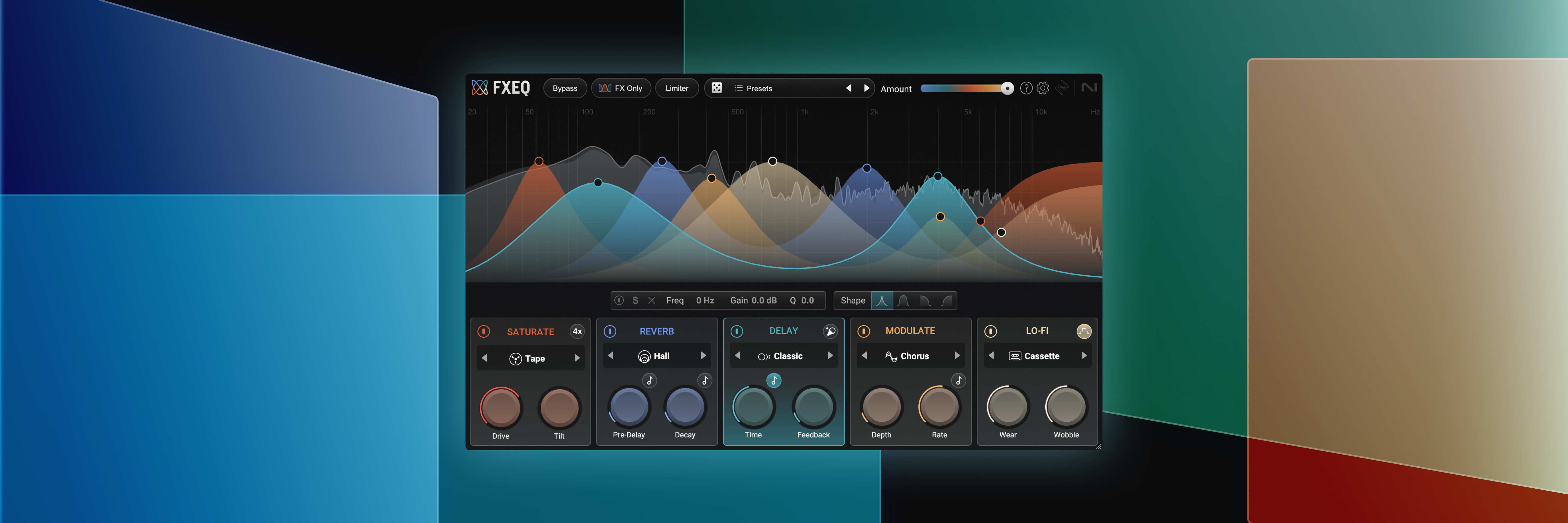
Task: Select the peak (proportional Q) shape icon
Action: tap(882, 300)
